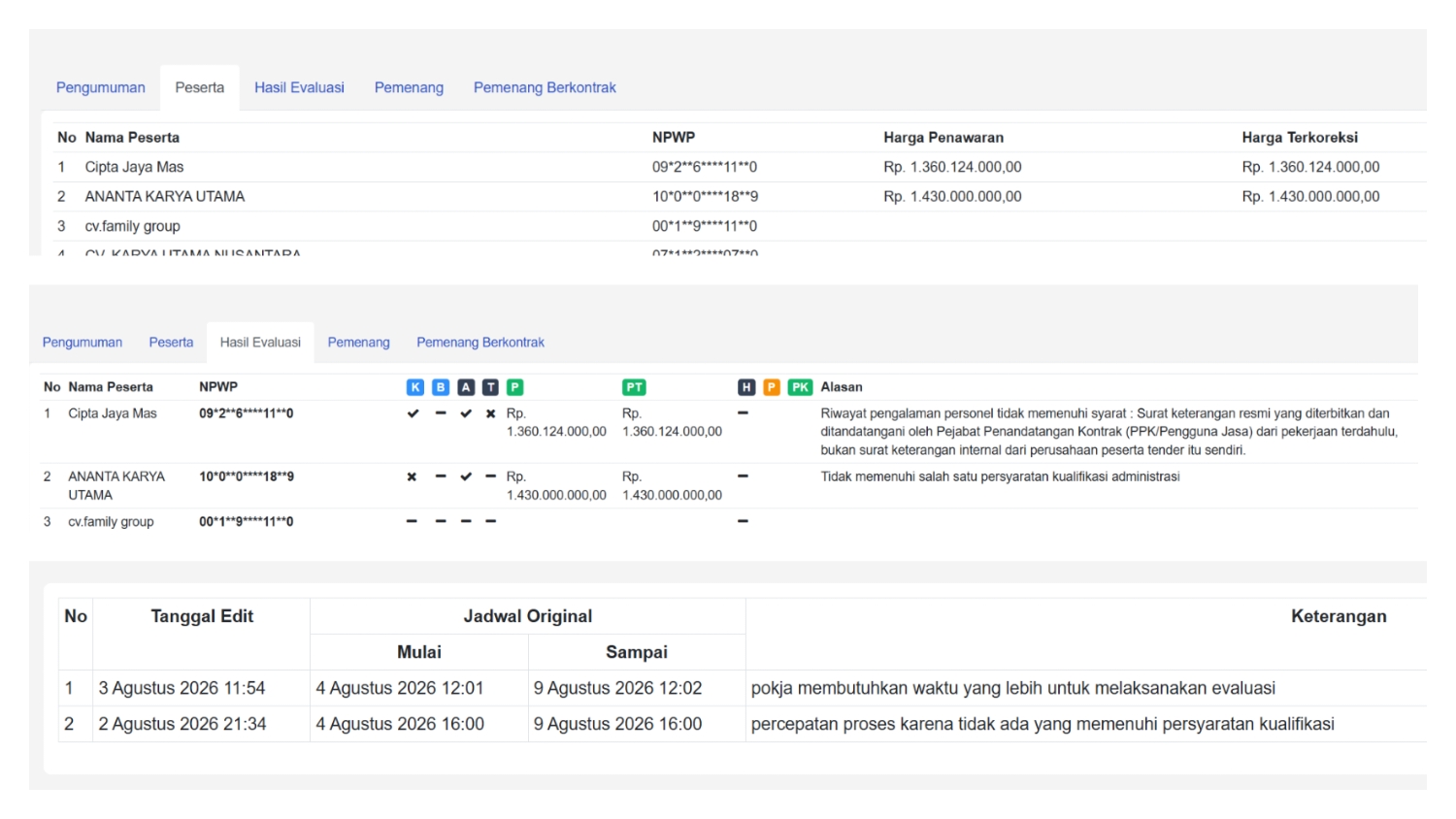Viewport: 1456px width, 819px height.
Task: Click Rp. 1.360.124.000,00 under Harga Terkoreksi
Action: (x=1310, y=167)
